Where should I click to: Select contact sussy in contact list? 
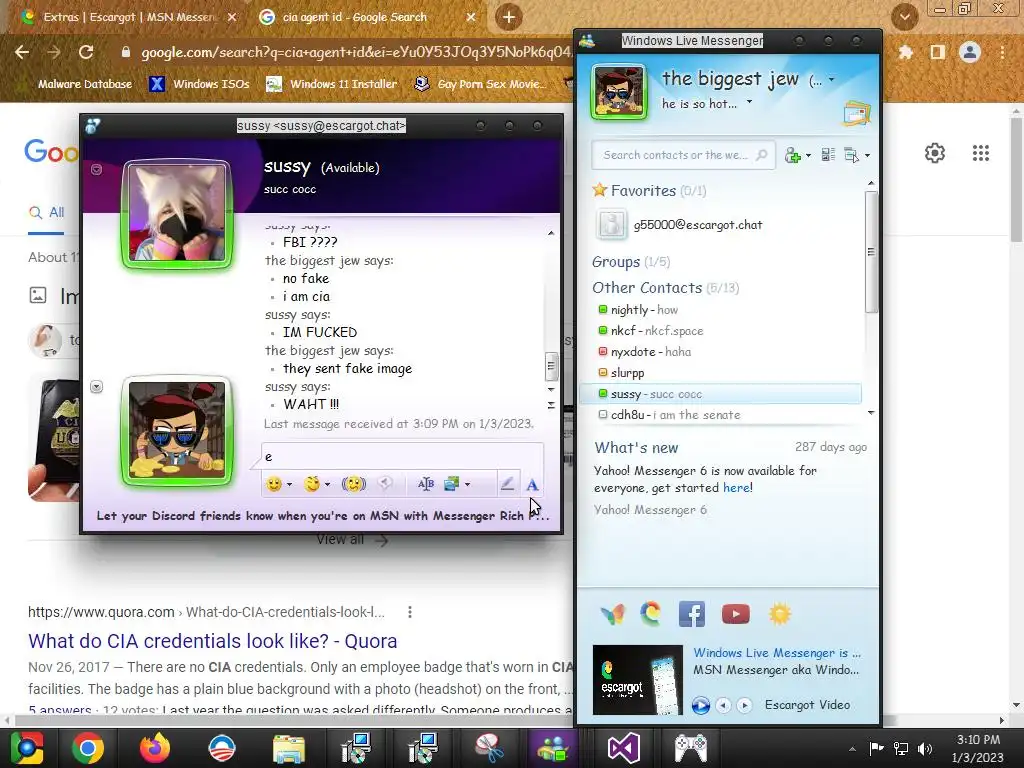tap(720, 394)
